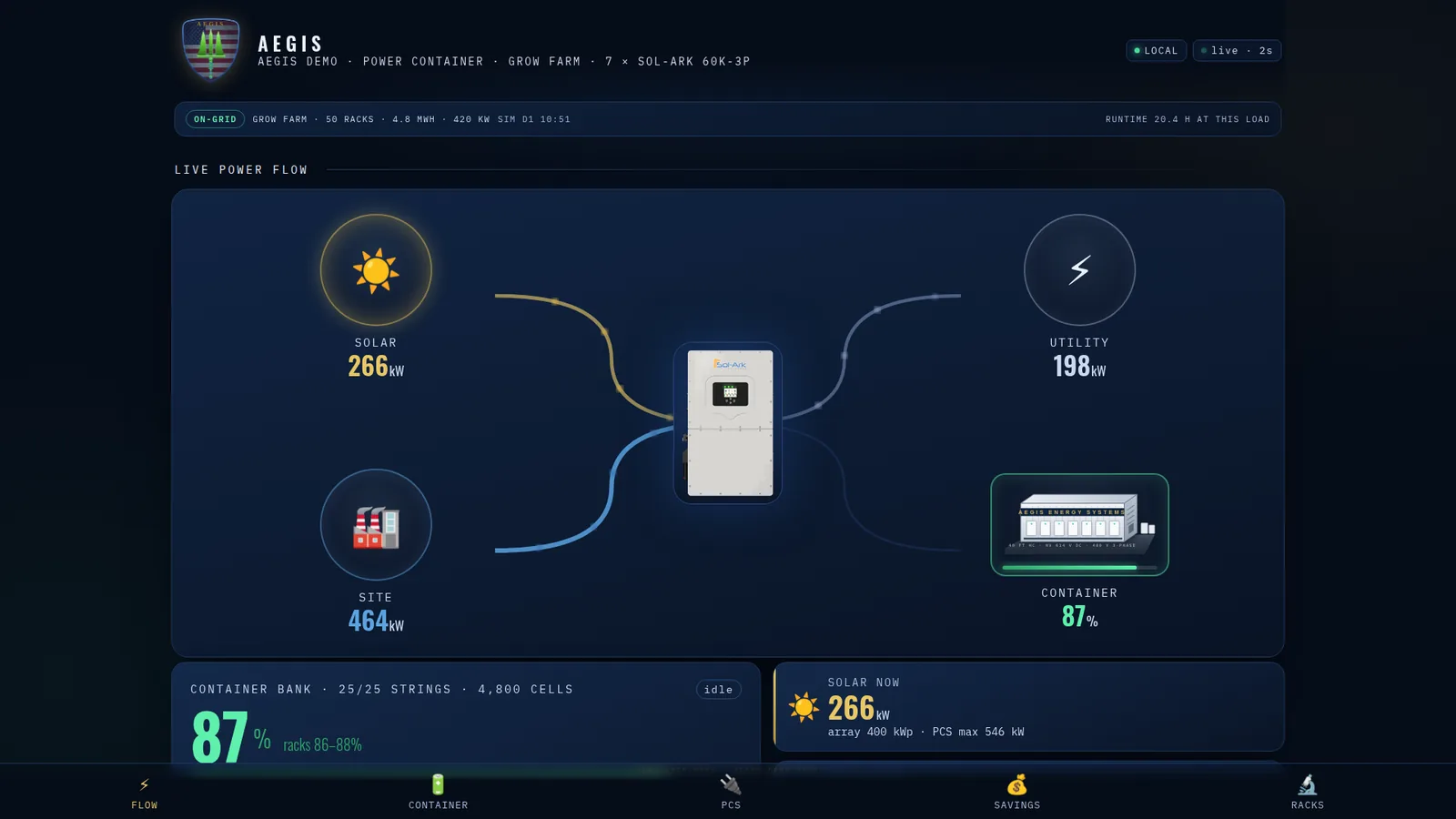Click the SOLAR node label
This screenshot has height=819, width=1456.
[376, 343]
